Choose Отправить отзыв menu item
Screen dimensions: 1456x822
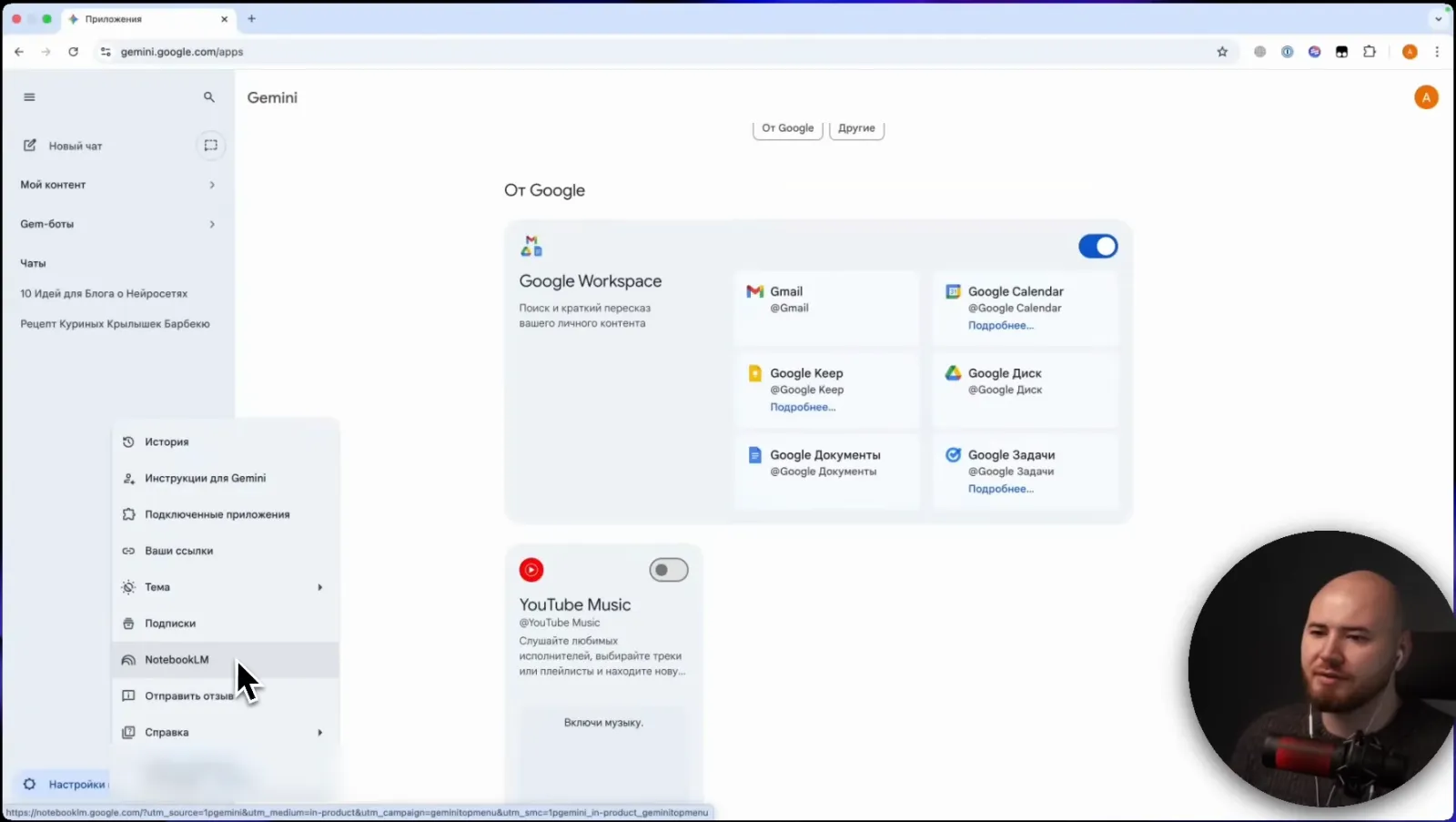[x=226, y=696]
